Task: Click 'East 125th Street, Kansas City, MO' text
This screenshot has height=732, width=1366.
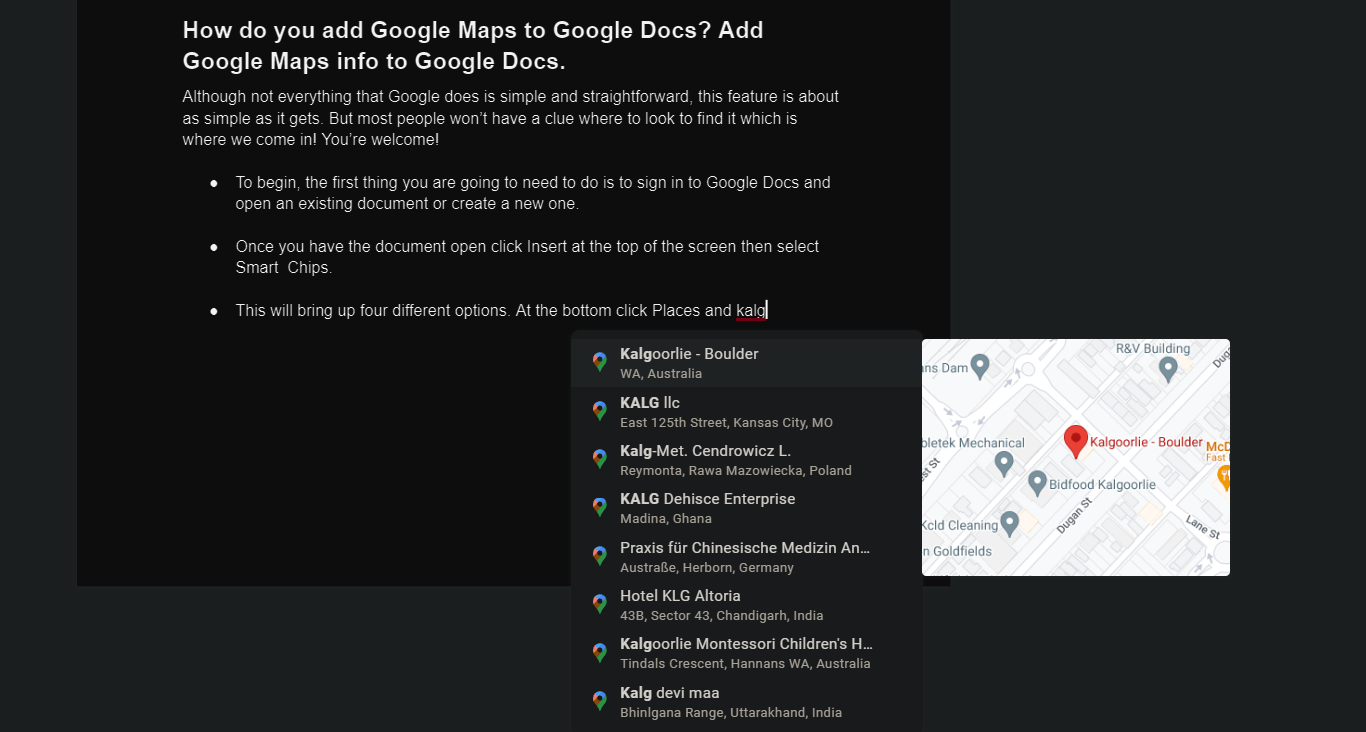Action: coord(726,423)
